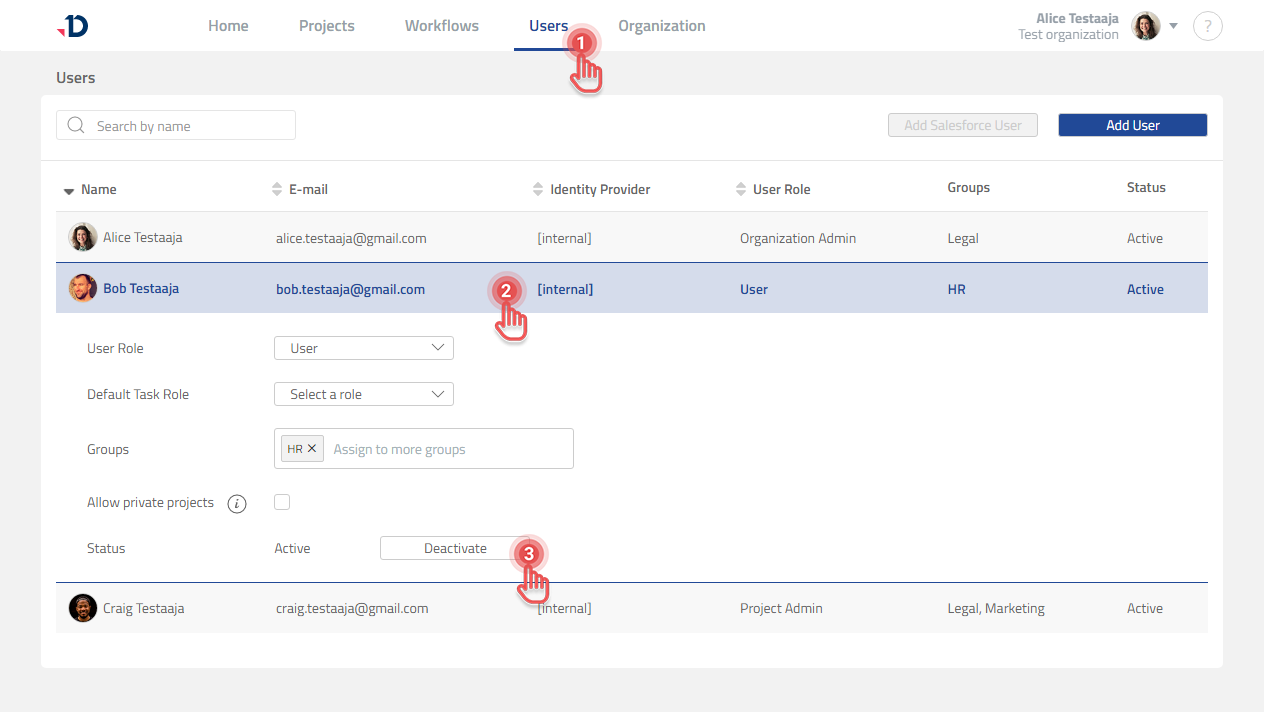This screenshot has width=1264, height=712.
Task: Click the info icon beside Allow private projects
Action: 237,504
